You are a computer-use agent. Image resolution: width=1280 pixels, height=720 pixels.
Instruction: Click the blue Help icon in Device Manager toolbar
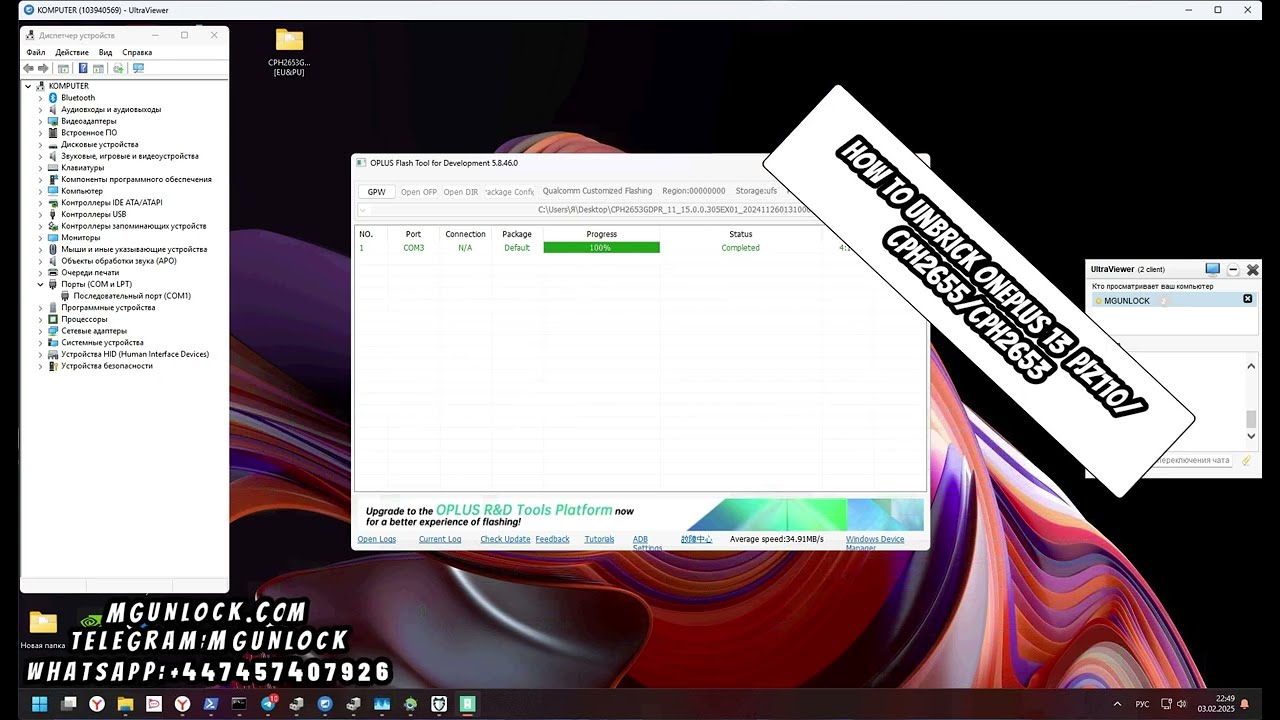[x=83, y=68]
